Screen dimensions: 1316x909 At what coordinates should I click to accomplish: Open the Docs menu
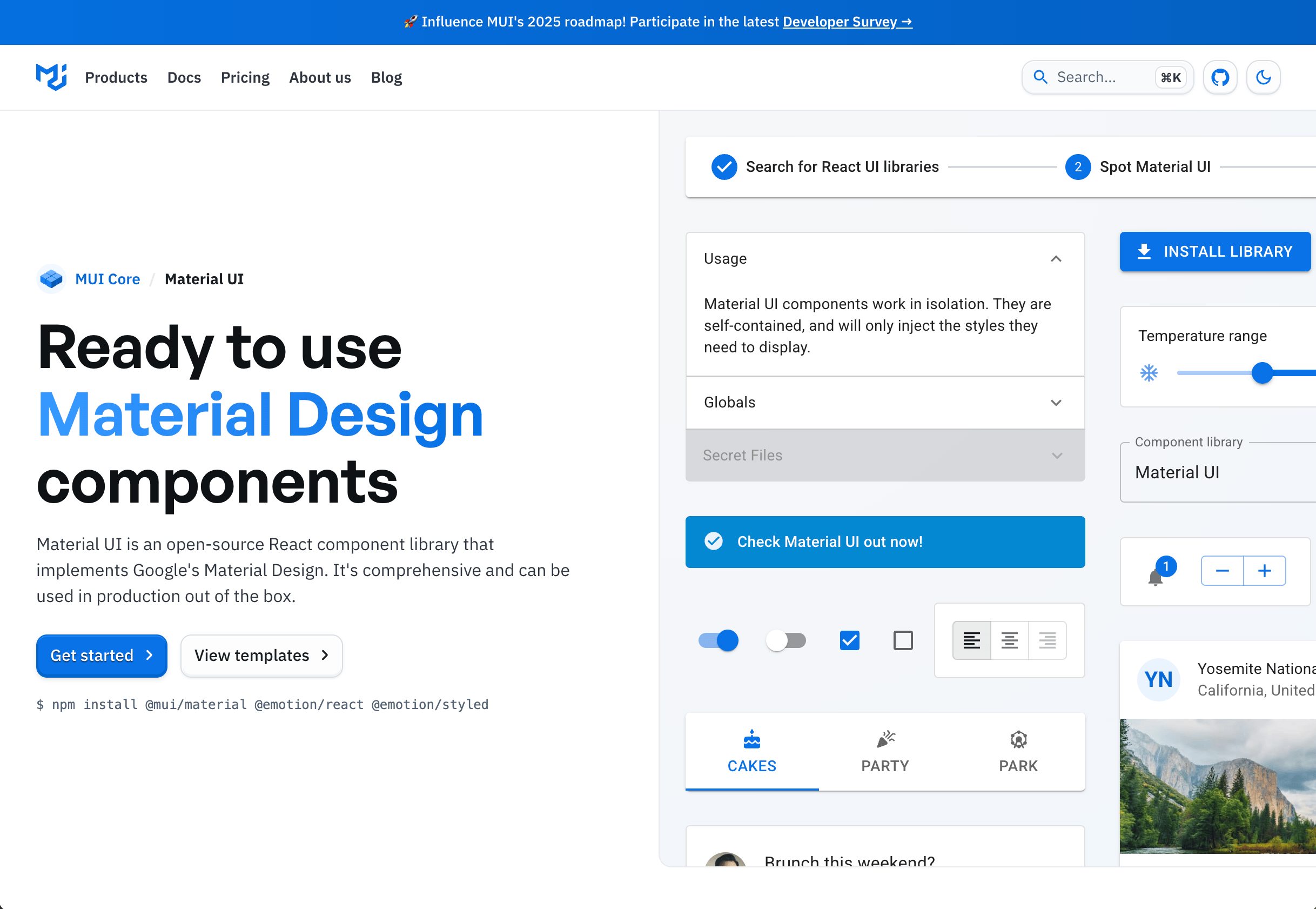tap(184, 77)
